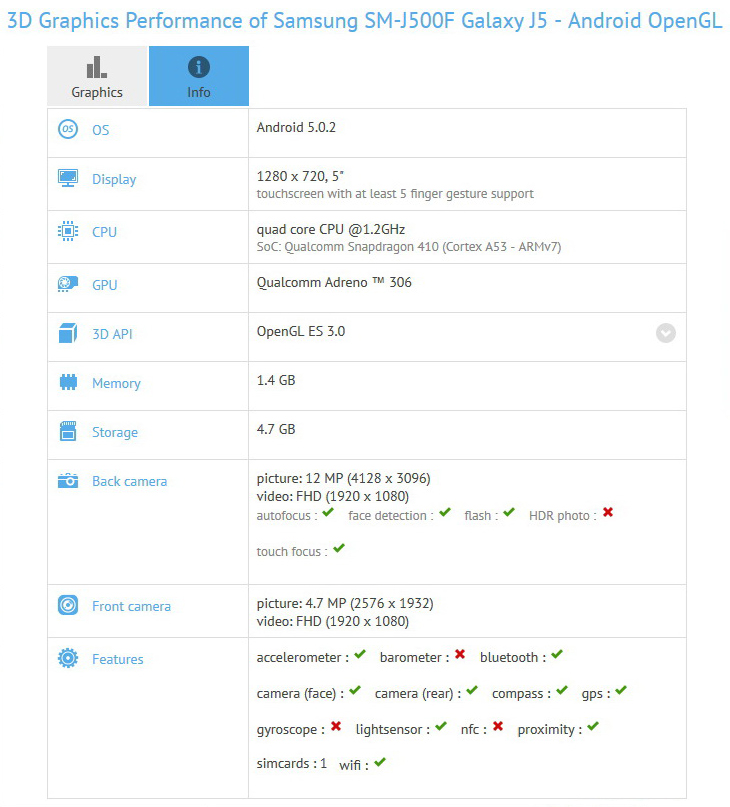This screenshot has height=807, width=730.
Task: Click the page title heading
Action: tap(365, 21)
